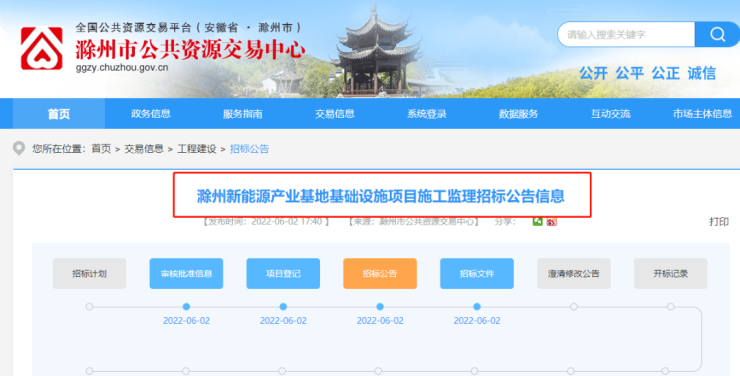Go to 交易信息 in the breadcrumb
Image resolution: width=740 pixels, height=376 pixels.
coord(144,149)
